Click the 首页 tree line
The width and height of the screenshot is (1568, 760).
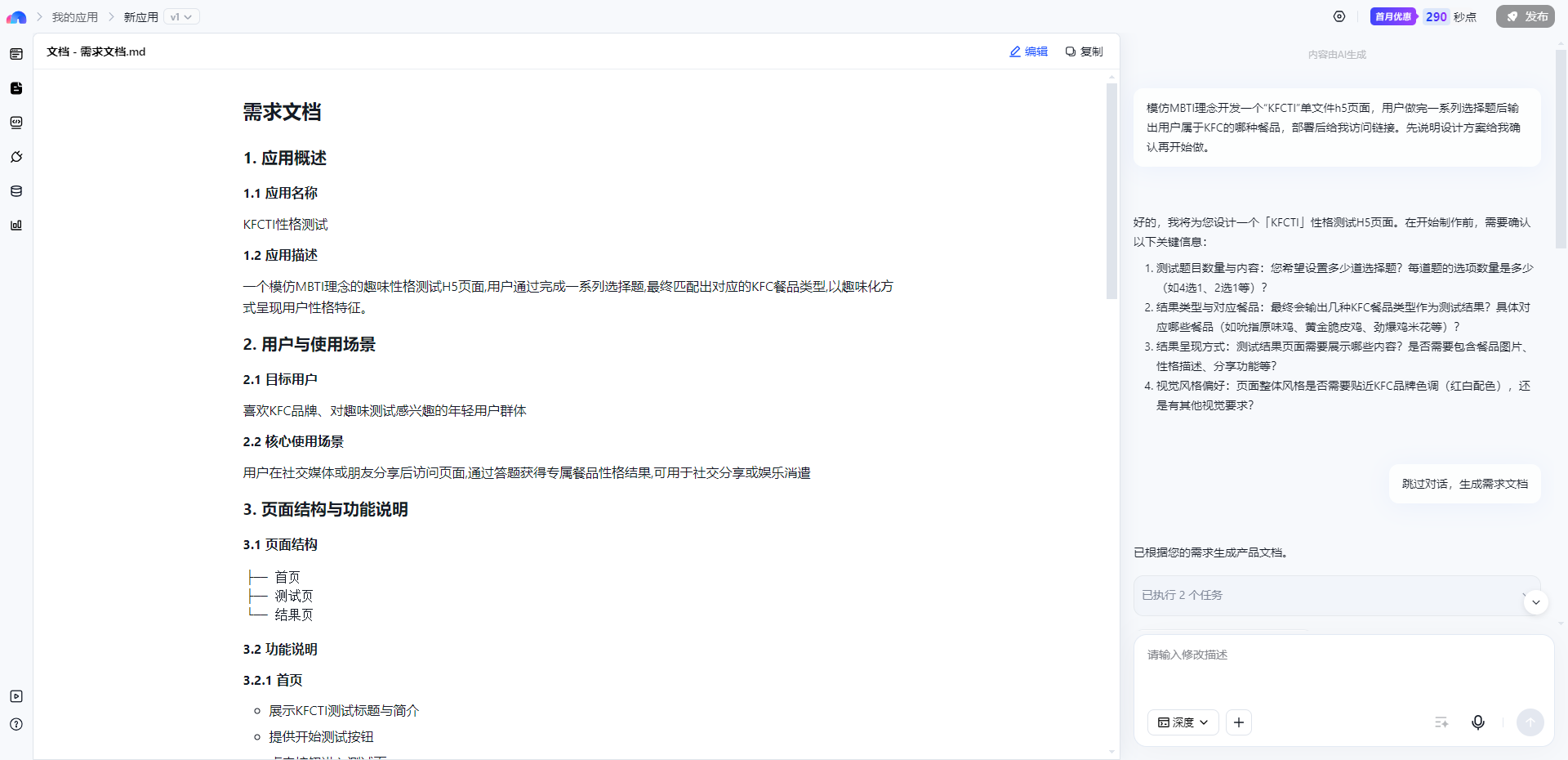(274, 577)
